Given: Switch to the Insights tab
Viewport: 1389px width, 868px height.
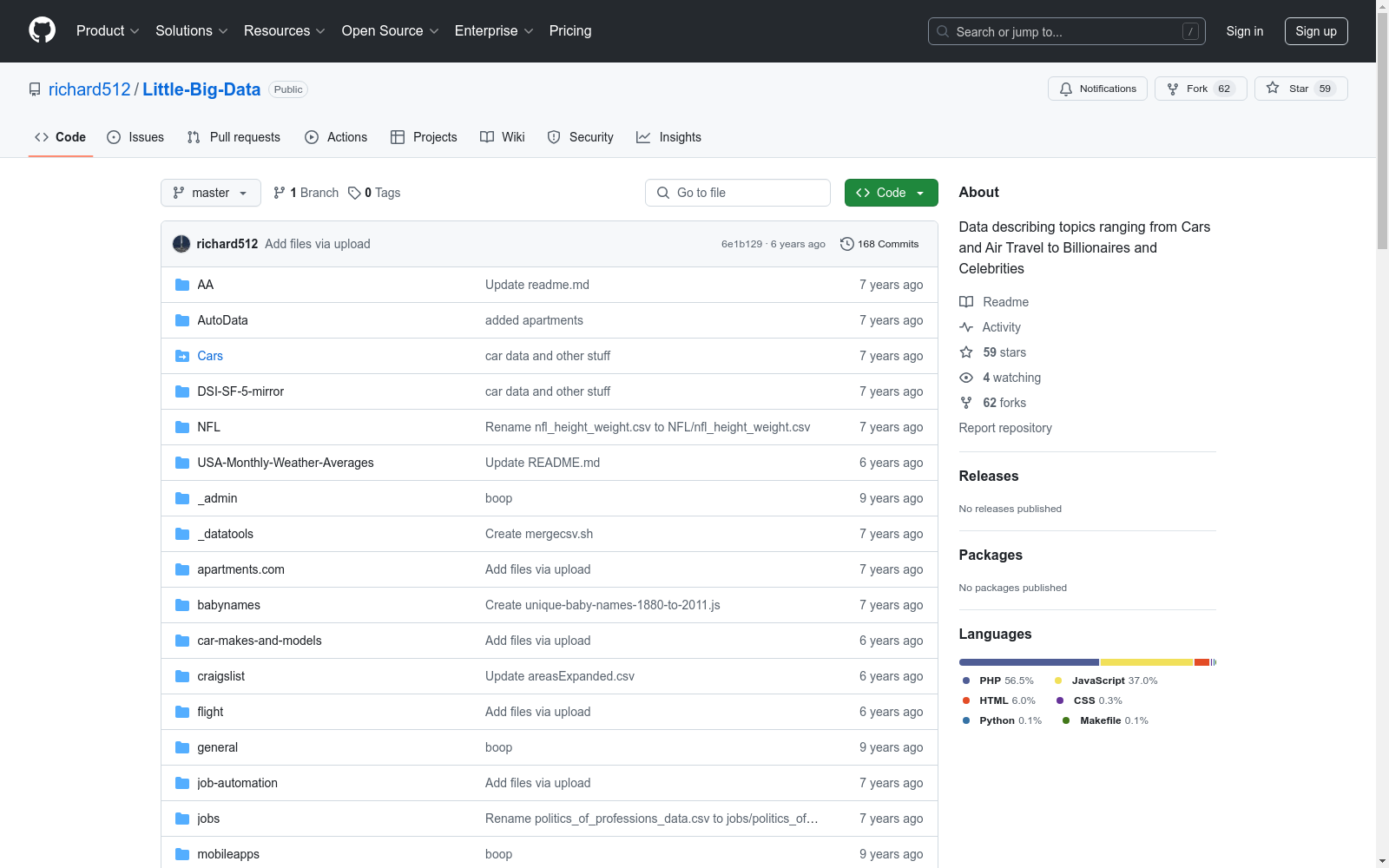Looking at the screenshot, I should click(x=668, y=137).
